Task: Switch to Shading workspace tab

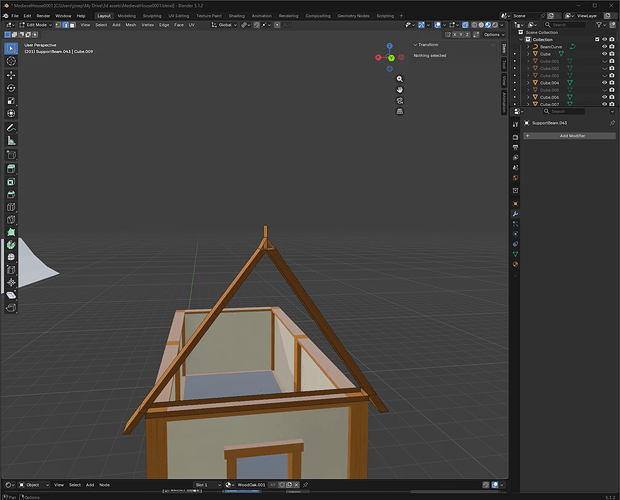Action: point(236,16)
